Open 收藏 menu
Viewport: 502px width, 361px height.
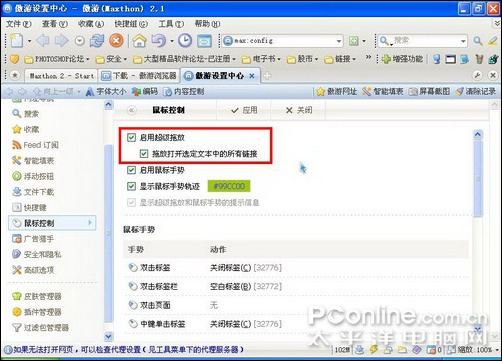(91, 24)
